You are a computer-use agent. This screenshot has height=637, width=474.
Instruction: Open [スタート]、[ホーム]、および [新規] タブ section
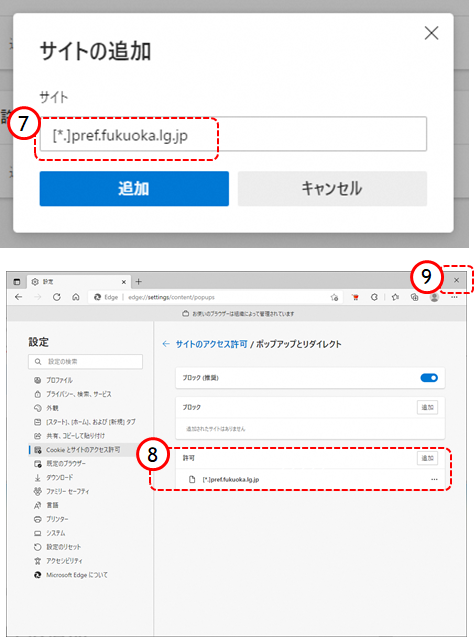(85, 422)
